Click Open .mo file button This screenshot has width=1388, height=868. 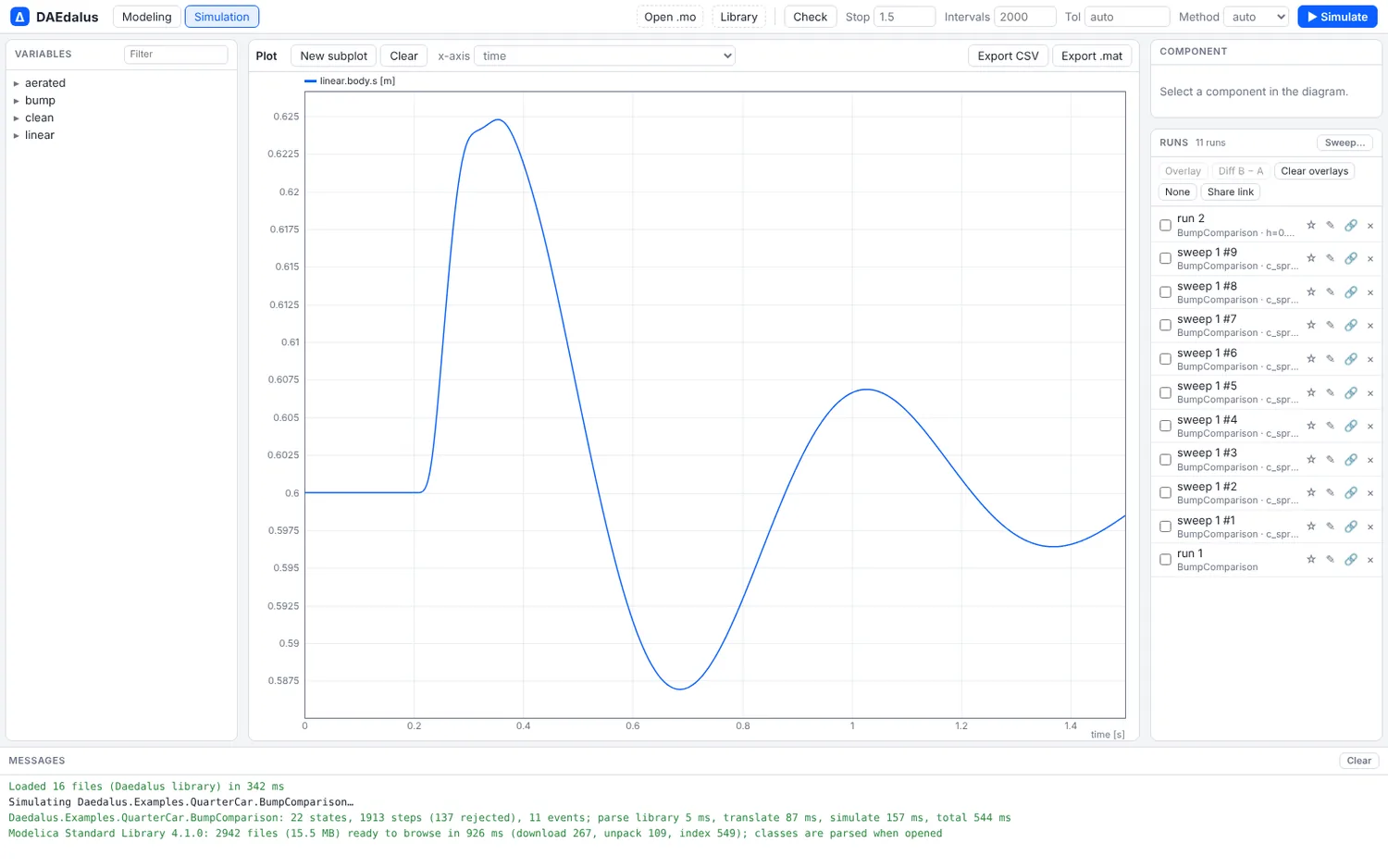(670, 17)
